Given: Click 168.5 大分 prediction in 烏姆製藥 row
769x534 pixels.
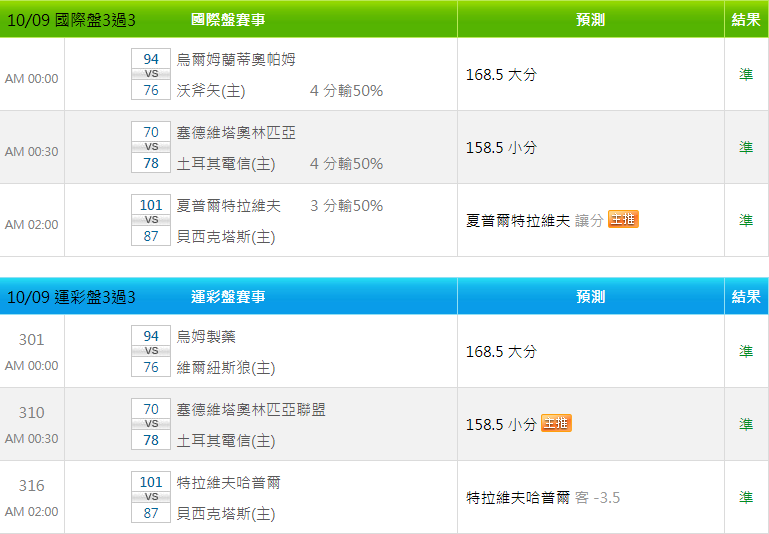Looking at the screenshot, I should (501, 352).
